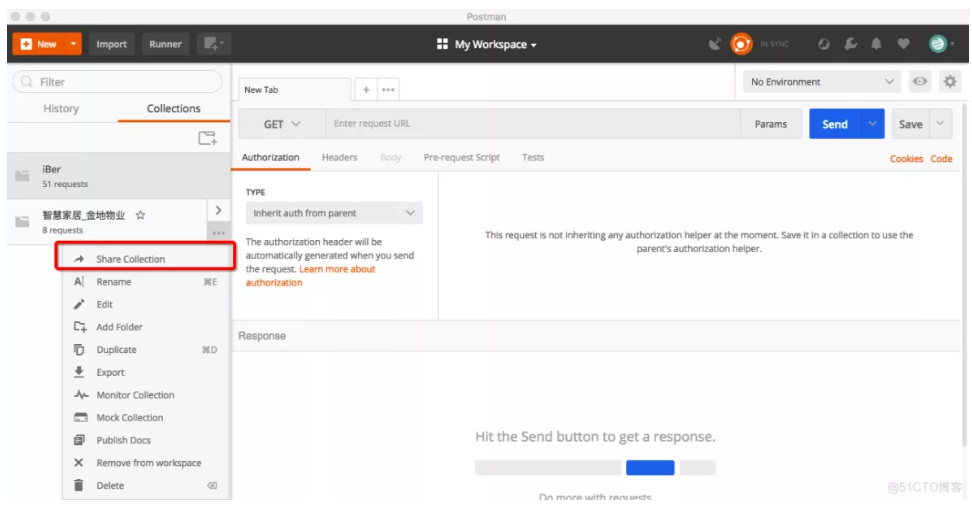Choose Monitor Collection in the menu
Viewport: 972px width, 515px height.
coord(146,395)
